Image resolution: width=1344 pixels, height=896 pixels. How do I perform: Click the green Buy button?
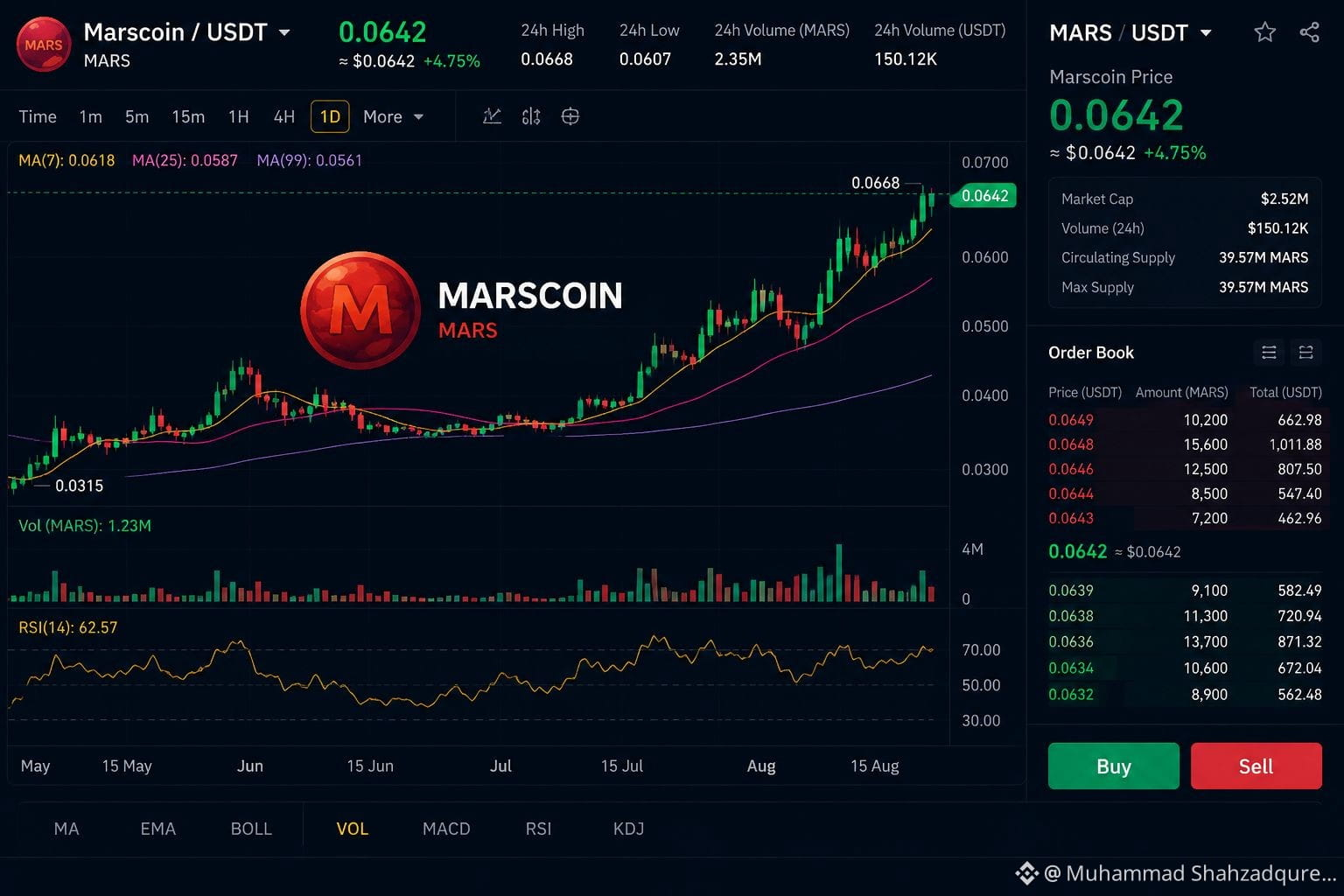pyautogui.click(x=1113, y=766)
